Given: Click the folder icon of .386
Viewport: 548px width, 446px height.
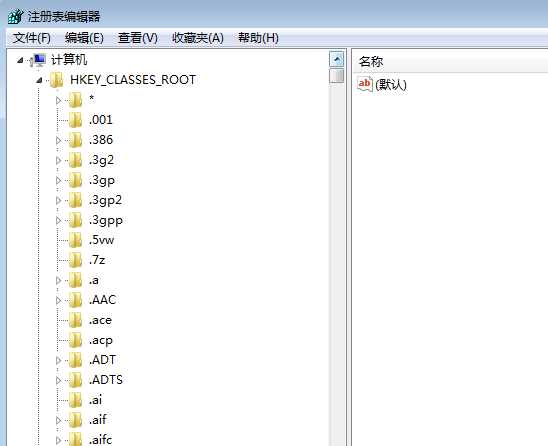Looking at the screenshot, I should (75, 140).
